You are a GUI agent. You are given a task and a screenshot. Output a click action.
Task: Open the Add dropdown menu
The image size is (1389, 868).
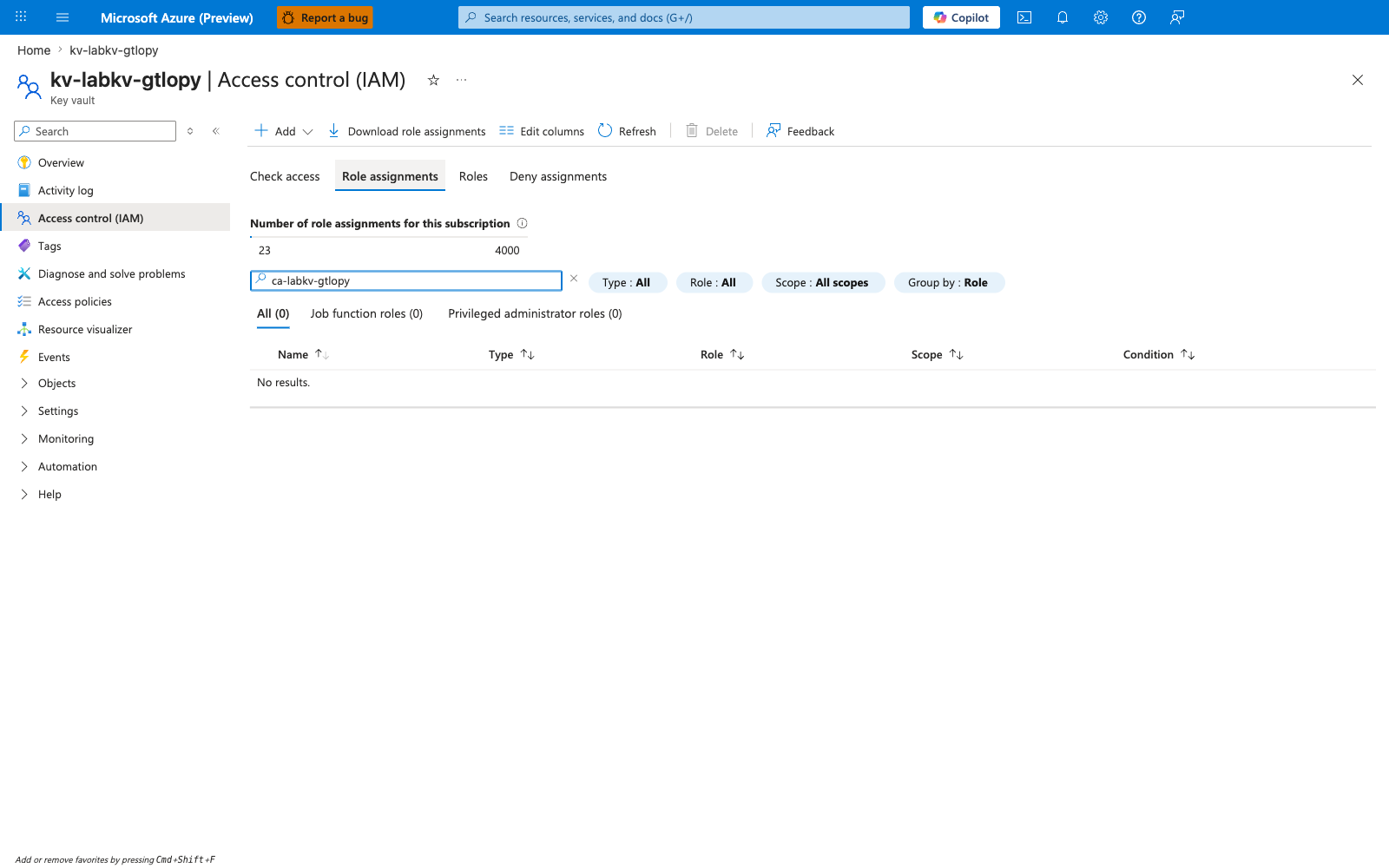(284, 131)
